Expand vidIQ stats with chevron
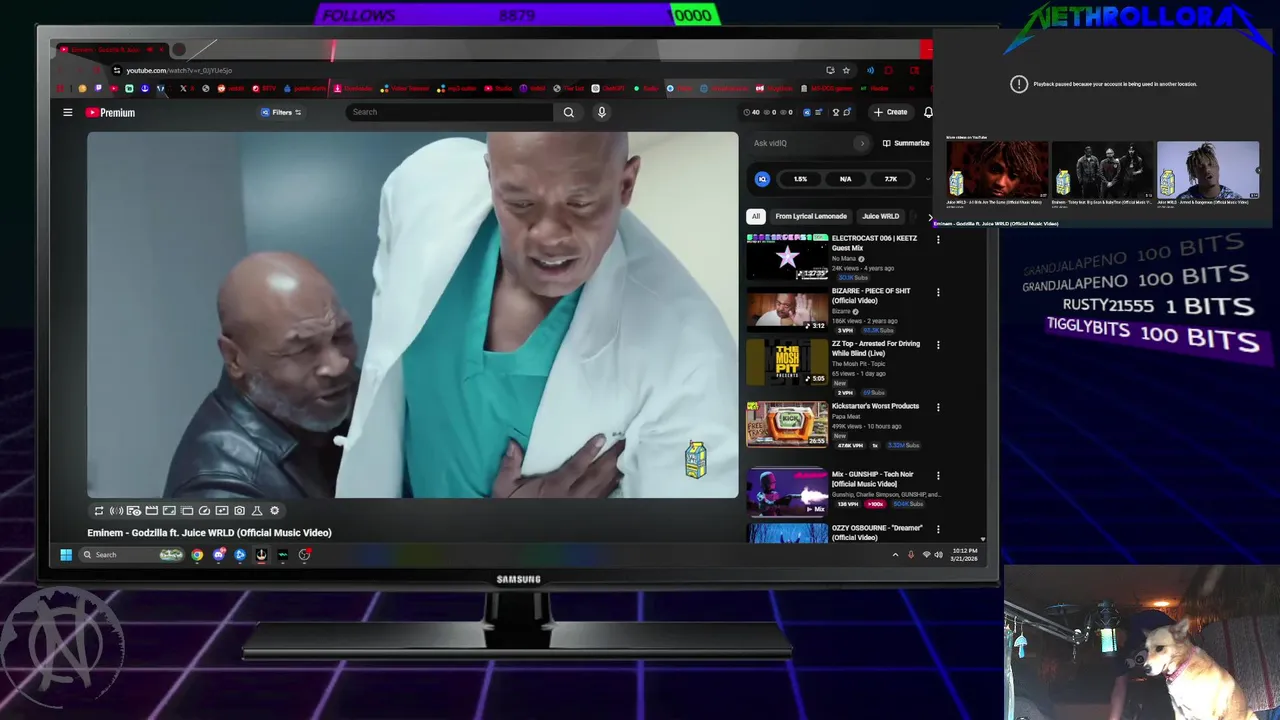 pos(927,179)
